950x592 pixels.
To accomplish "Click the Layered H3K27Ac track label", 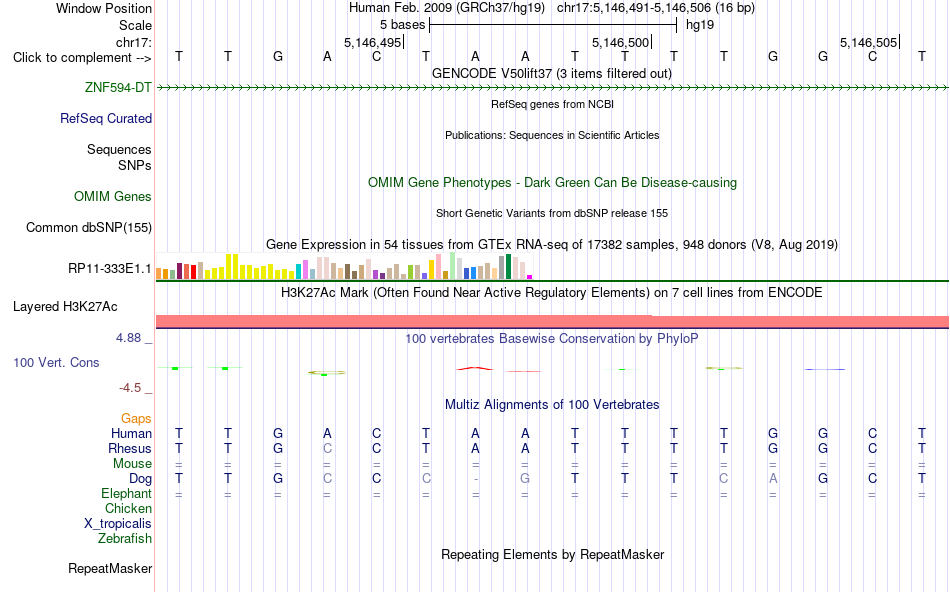I will pyautogui.click(x=65, y=307).
